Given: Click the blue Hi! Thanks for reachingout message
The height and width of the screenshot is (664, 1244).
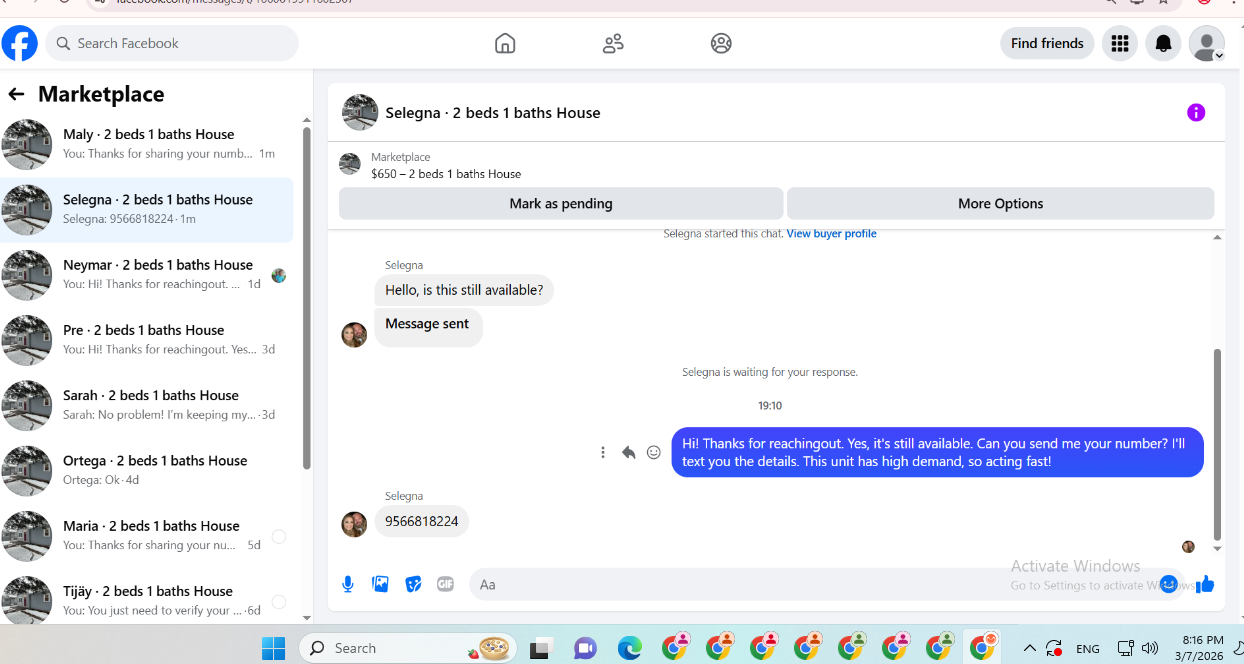Looking at the screenshot, I should tap(937, 452).
